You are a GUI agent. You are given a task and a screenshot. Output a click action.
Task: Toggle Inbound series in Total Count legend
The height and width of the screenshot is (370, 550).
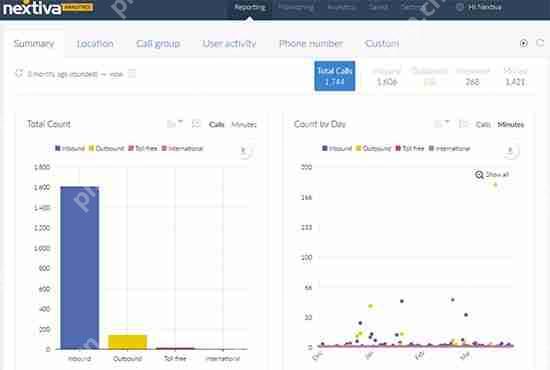click(x=70, y=148)
